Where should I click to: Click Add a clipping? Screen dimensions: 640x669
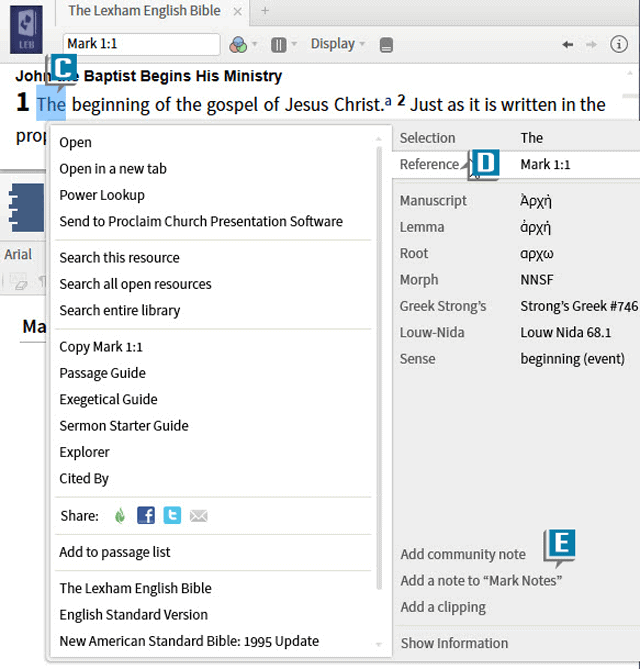click(x=443, y=608)
